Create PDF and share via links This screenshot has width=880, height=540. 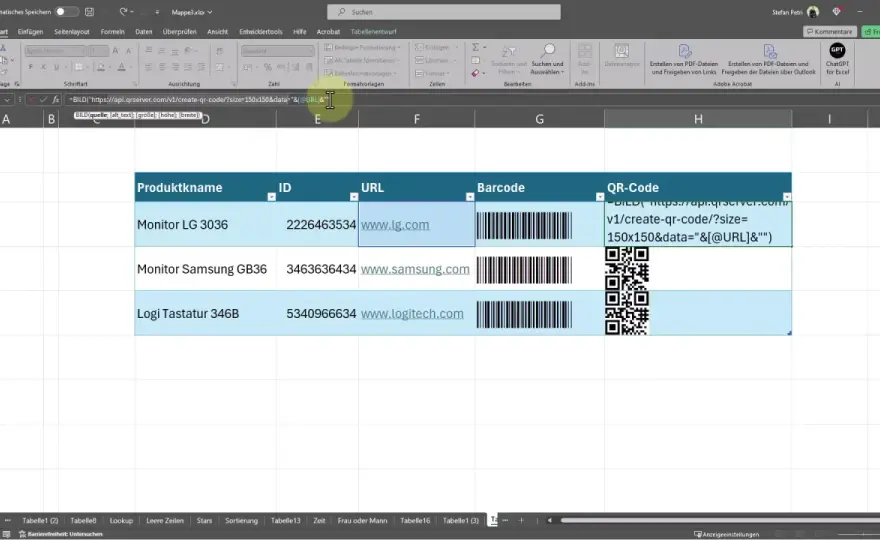click(x=684, y=60)
